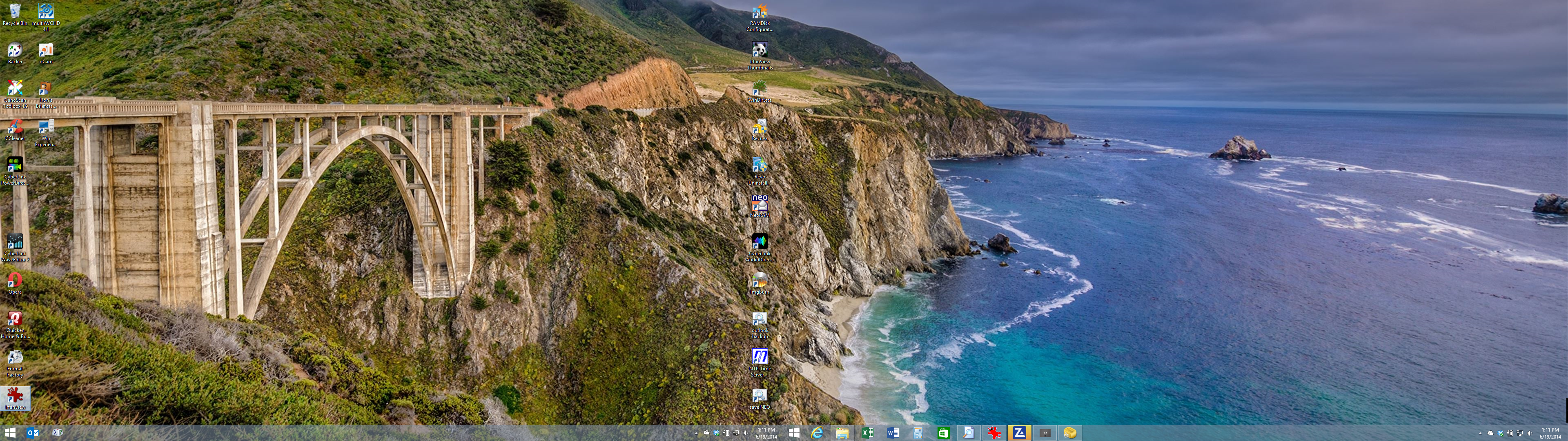
Task: Click the Start button on left taskbar
Action: pyautogui.click(x=10, y=432)
